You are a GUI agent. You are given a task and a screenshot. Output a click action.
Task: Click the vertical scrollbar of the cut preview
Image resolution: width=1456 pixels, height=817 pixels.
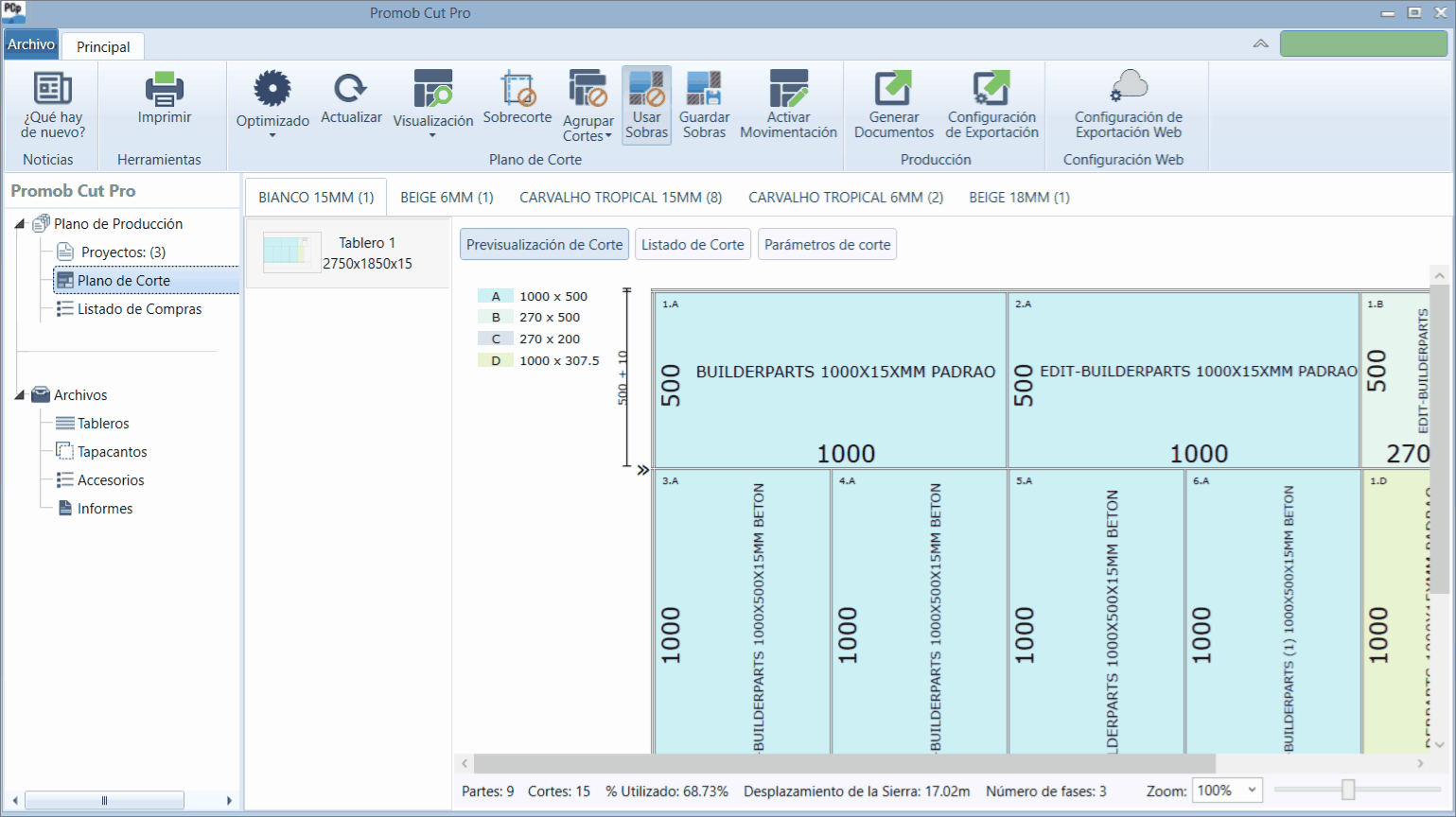[x=1439, y=439]
